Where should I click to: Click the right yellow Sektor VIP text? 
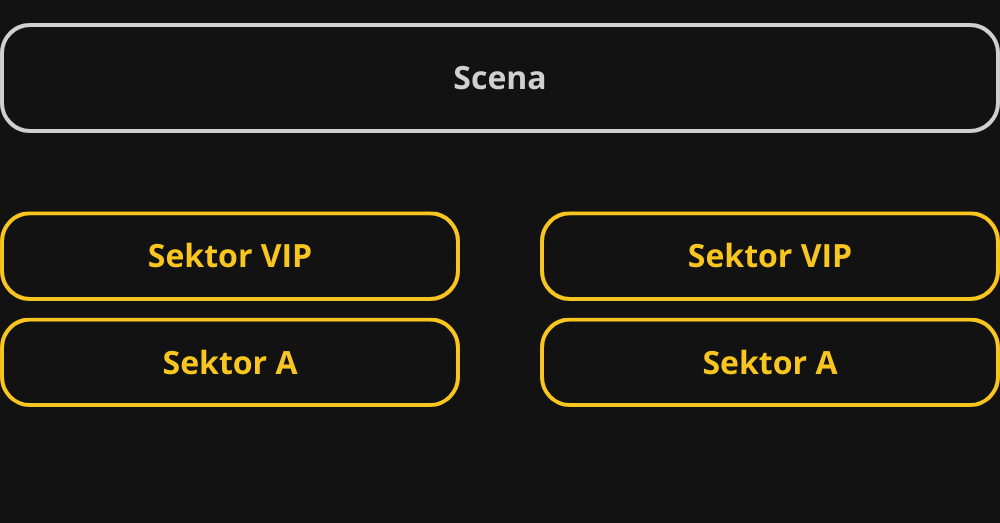tap(770, 256)
